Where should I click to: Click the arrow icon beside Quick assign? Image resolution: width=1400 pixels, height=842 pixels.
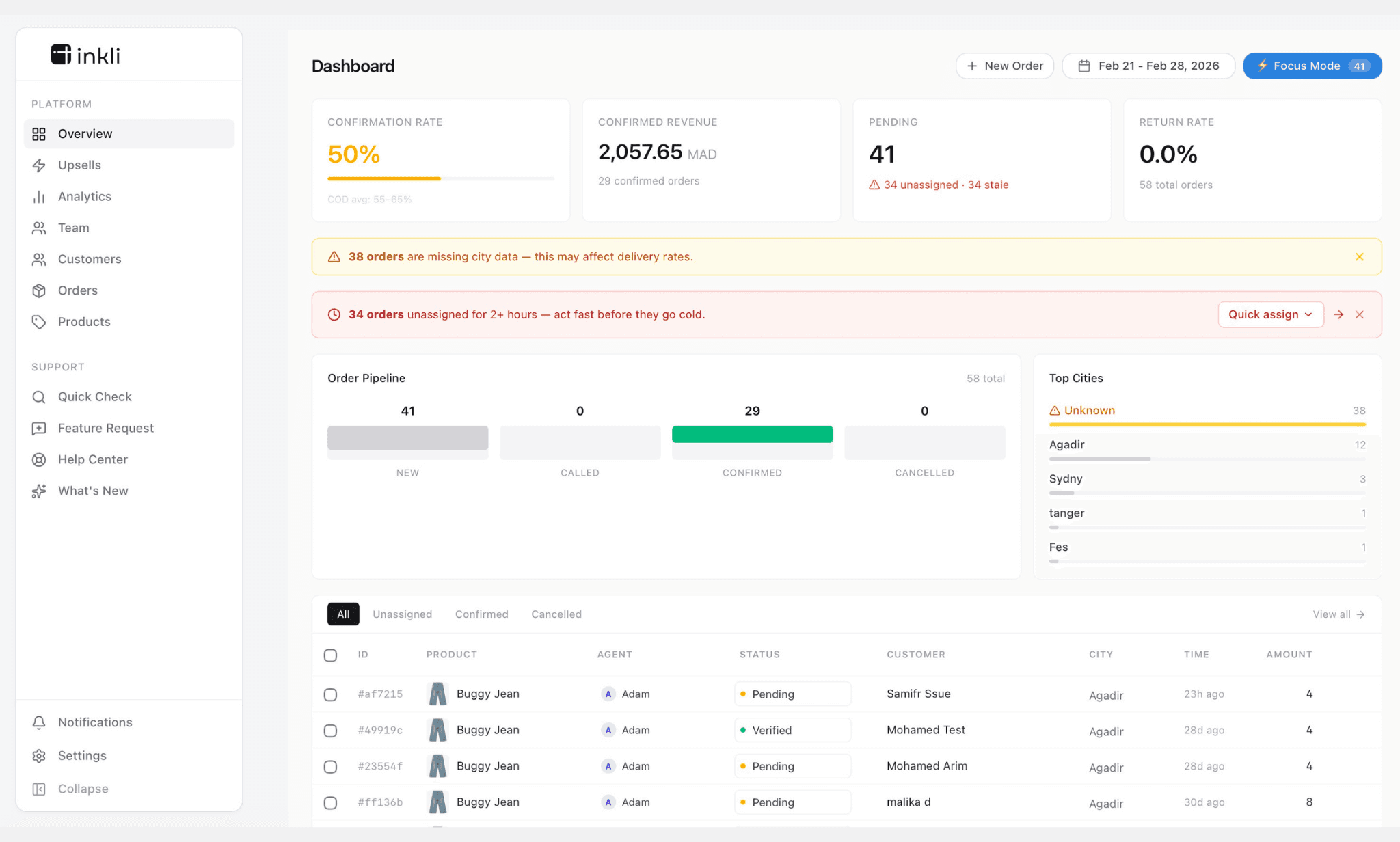pos(1338,314)
